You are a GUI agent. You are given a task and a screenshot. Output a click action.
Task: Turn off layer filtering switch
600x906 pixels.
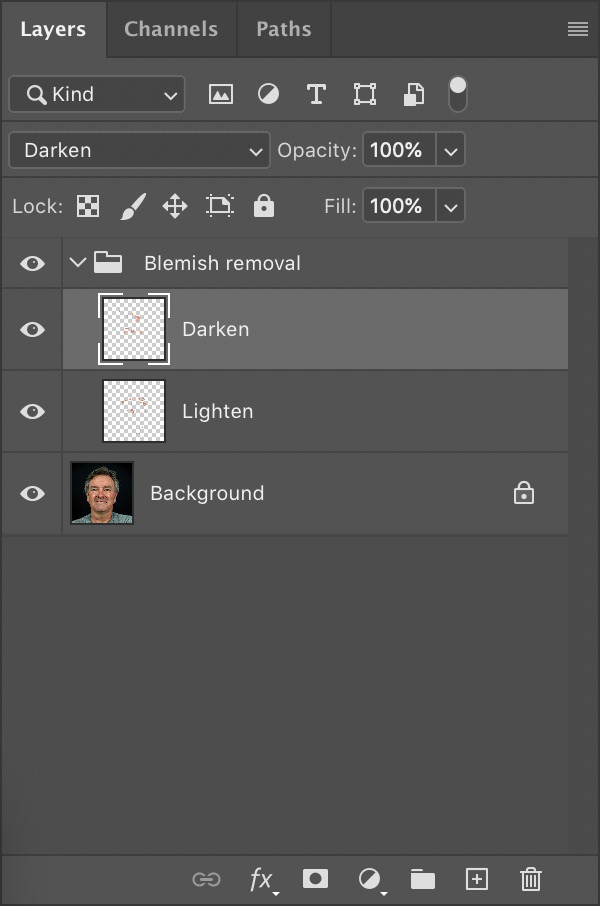pos(458,94)
